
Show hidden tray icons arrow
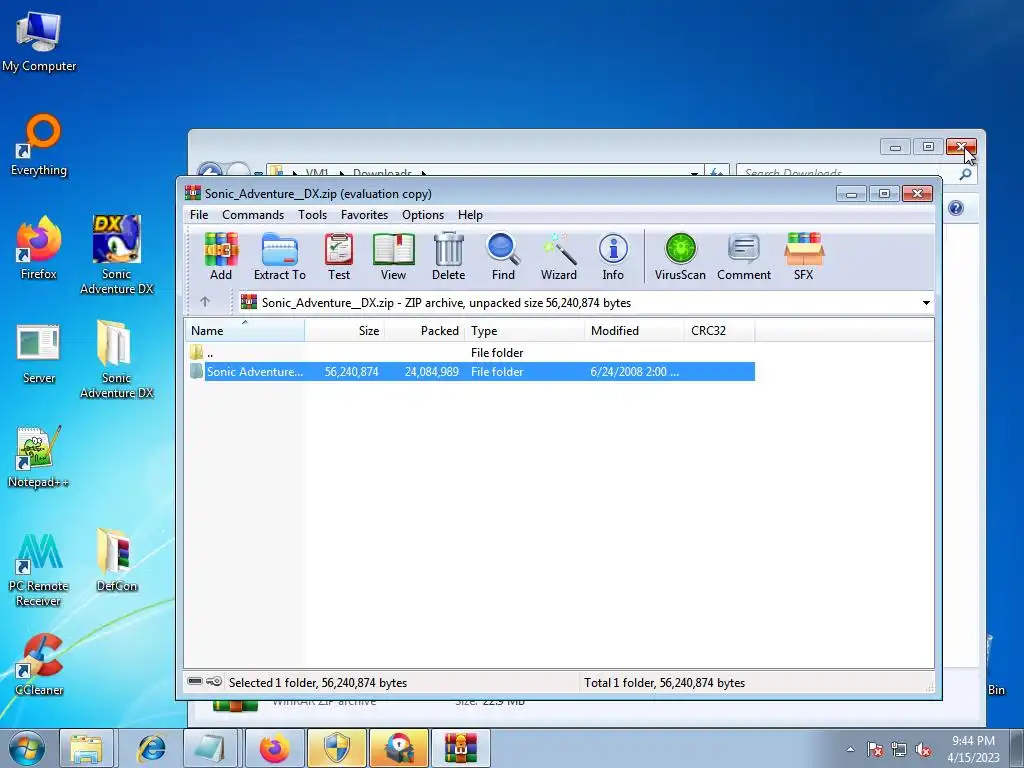pyautogui.click(x=850, y=749)
